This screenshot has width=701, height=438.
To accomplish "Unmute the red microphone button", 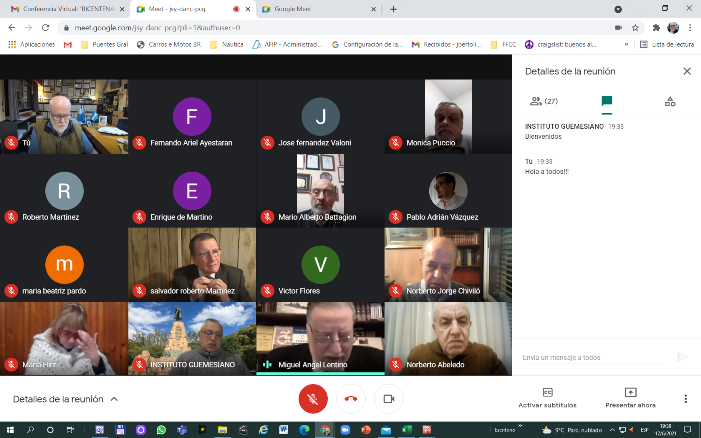I will pos(313,398).
